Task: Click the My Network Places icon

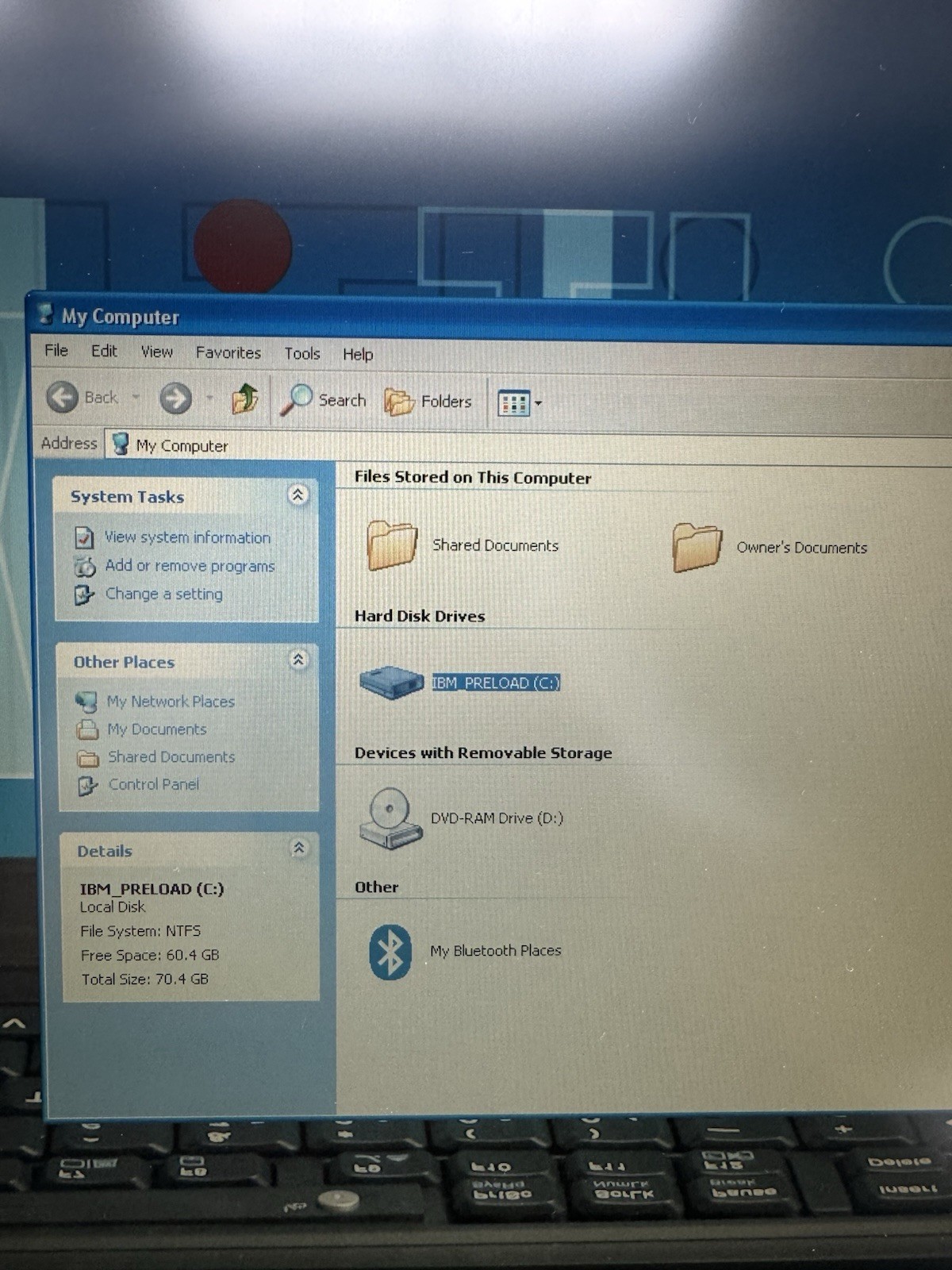Action: 86,702
